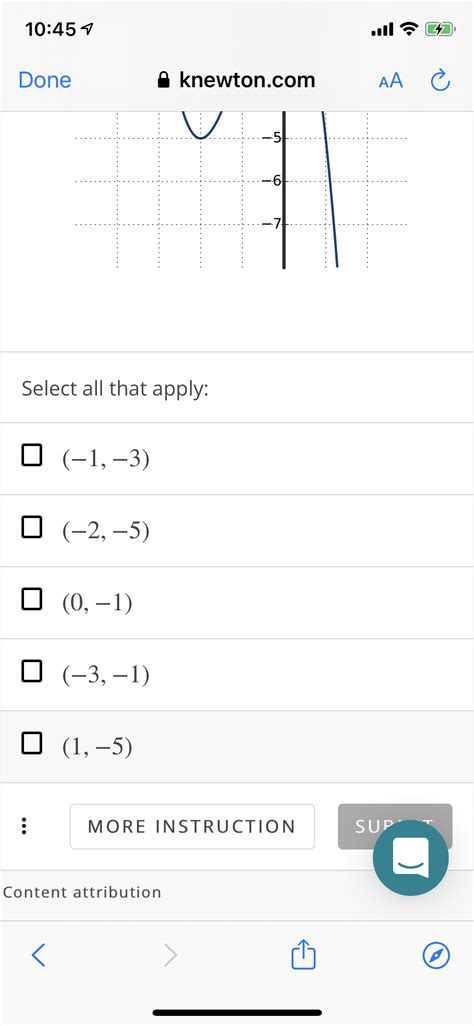This screenshot has height=1026, width=474.
Task: Tap the graph image area
Action: 241,190
